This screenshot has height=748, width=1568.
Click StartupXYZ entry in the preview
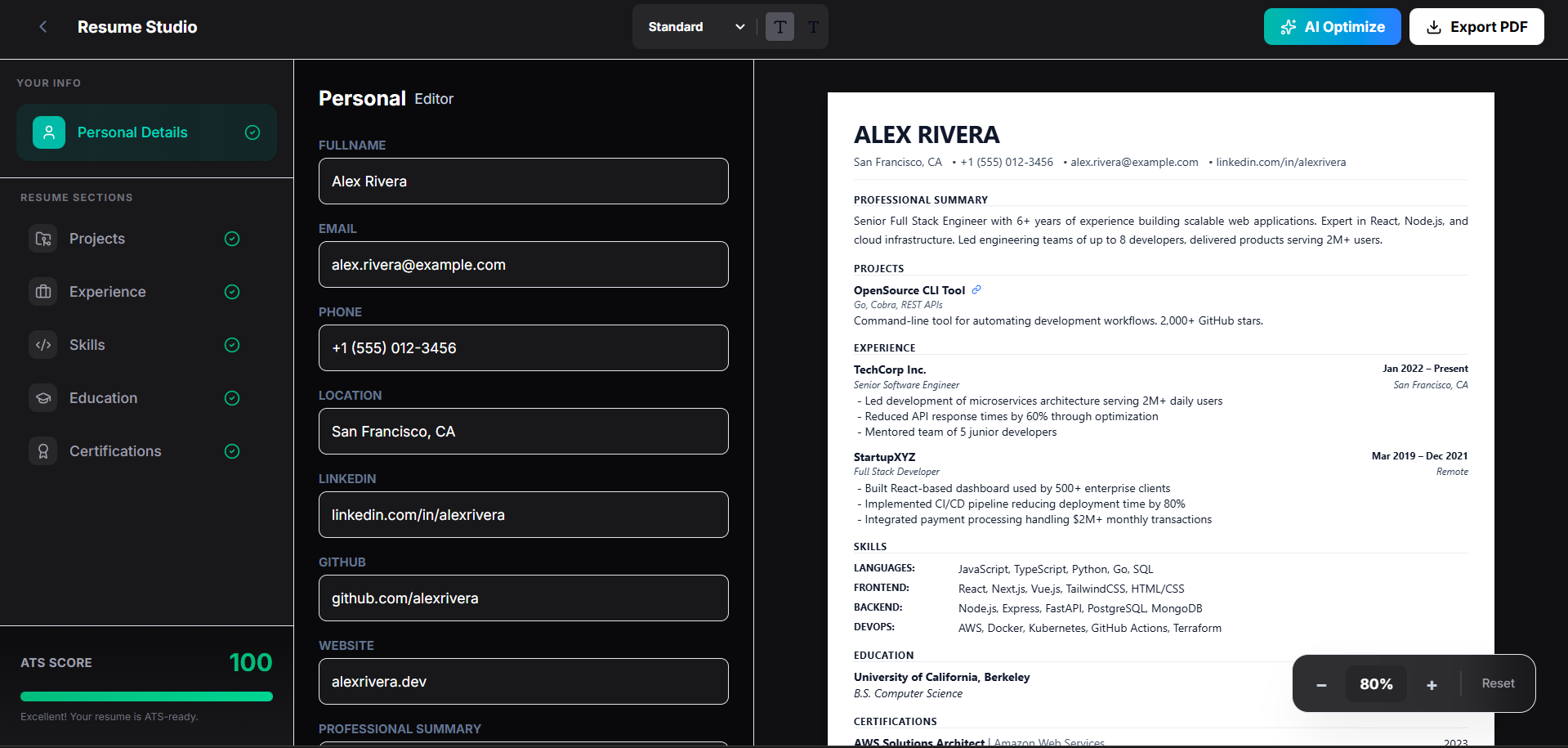tap(884, 457)
